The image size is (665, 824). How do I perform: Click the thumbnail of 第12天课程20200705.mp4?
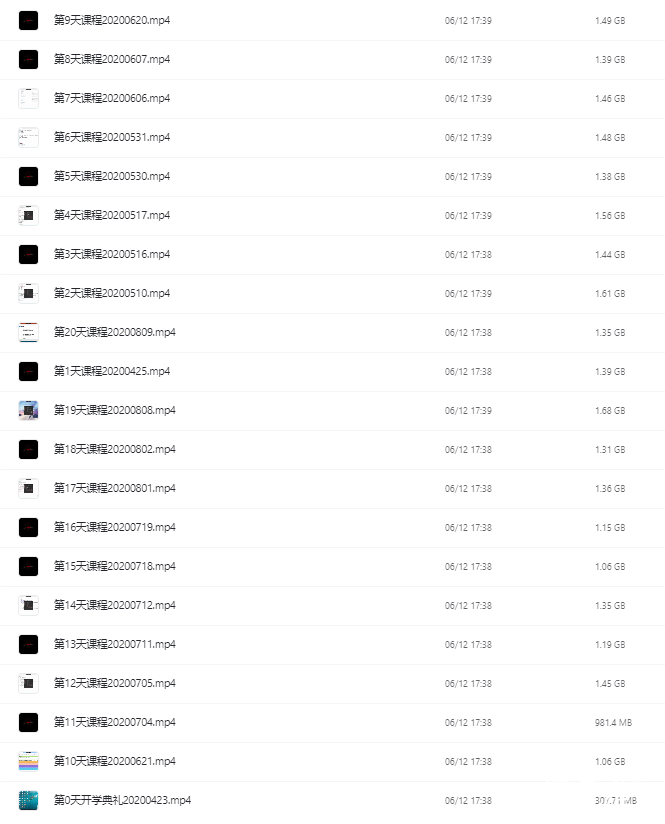coord(28,683)
